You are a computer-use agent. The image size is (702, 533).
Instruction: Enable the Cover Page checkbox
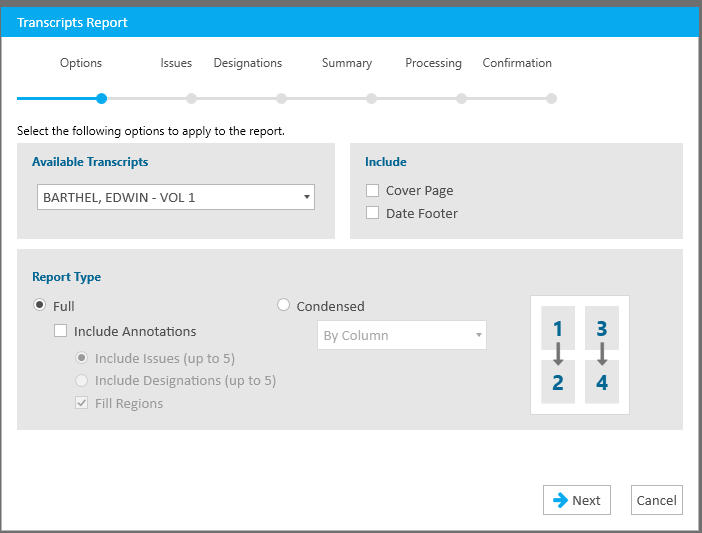tap(372, 191)
